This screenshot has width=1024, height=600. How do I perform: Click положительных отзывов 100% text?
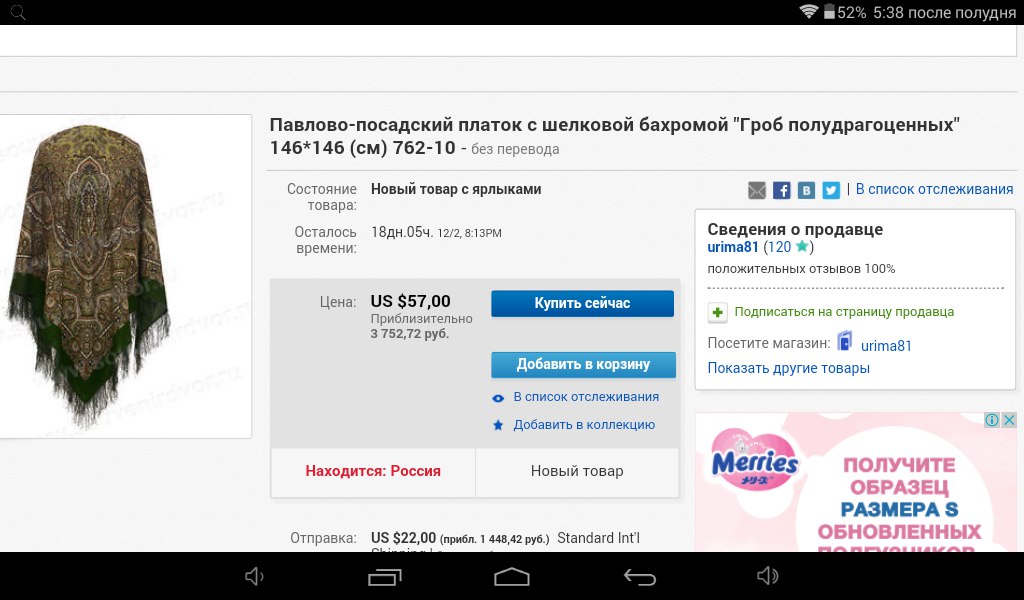pyautogui.click(x=801, y=269)
